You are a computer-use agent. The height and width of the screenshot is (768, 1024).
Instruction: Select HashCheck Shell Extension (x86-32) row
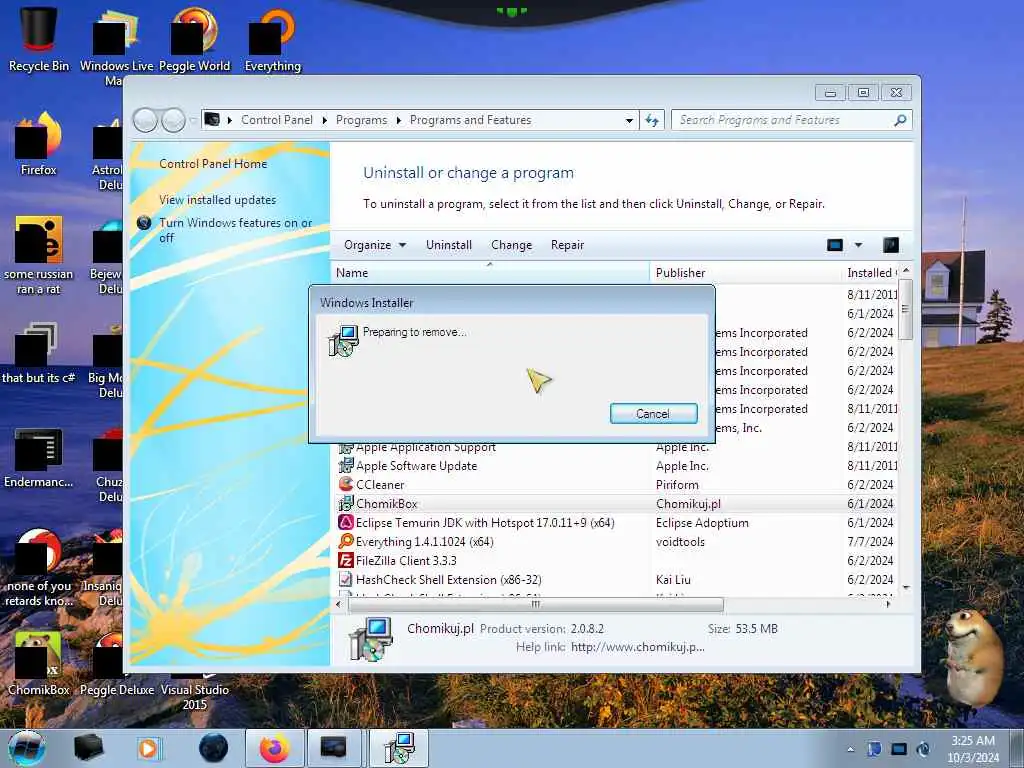(x=616, y=579)
